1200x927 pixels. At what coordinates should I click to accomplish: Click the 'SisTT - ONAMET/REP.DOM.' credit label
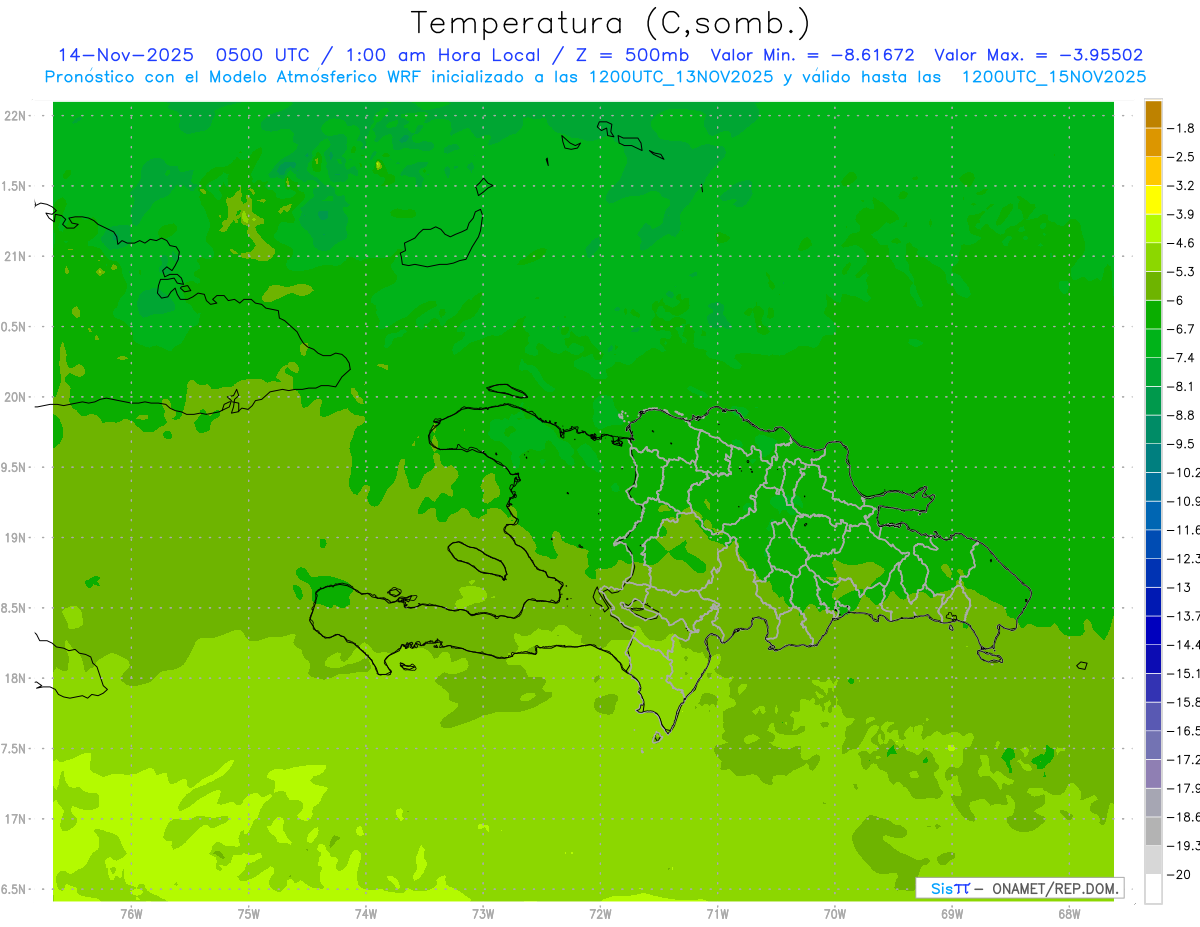[1019, 888]
